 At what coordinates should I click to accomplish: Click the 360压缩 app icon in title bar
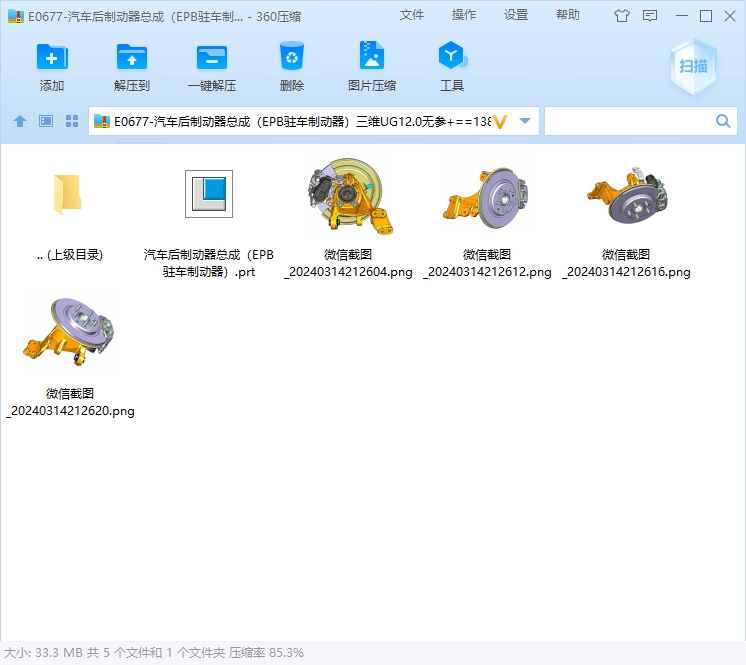click(x=16, y=16)
